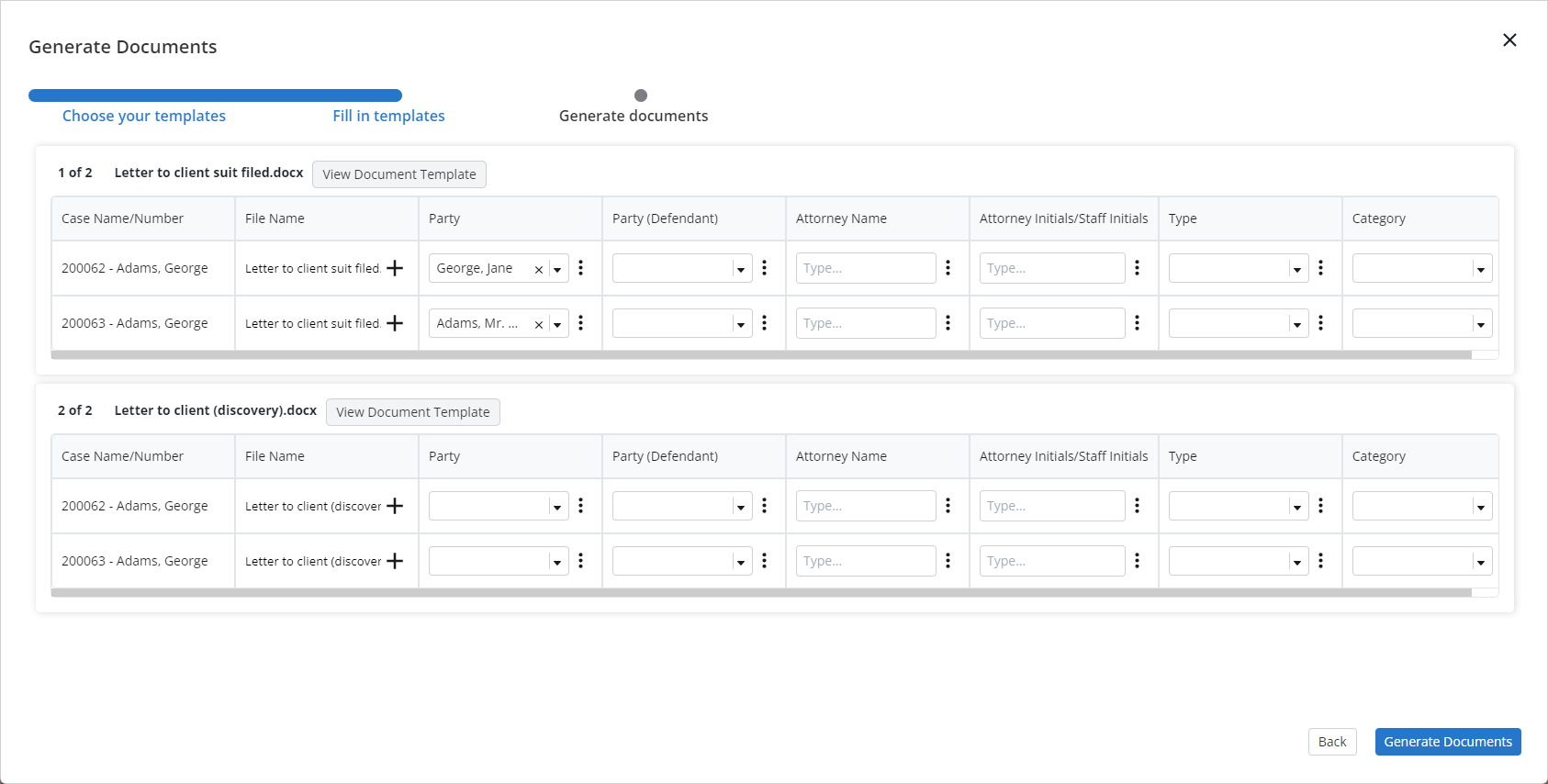This screenshot has width=1548, height=784.
Task: Click horizontal scrollbar of suit filed table
Action: [x=761, y=354]
